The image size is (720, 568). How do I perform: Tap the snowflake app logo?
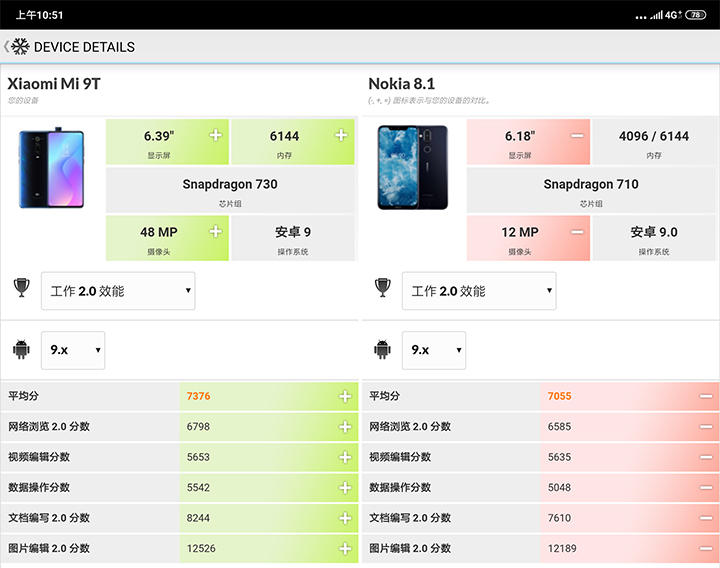(20, 47)
